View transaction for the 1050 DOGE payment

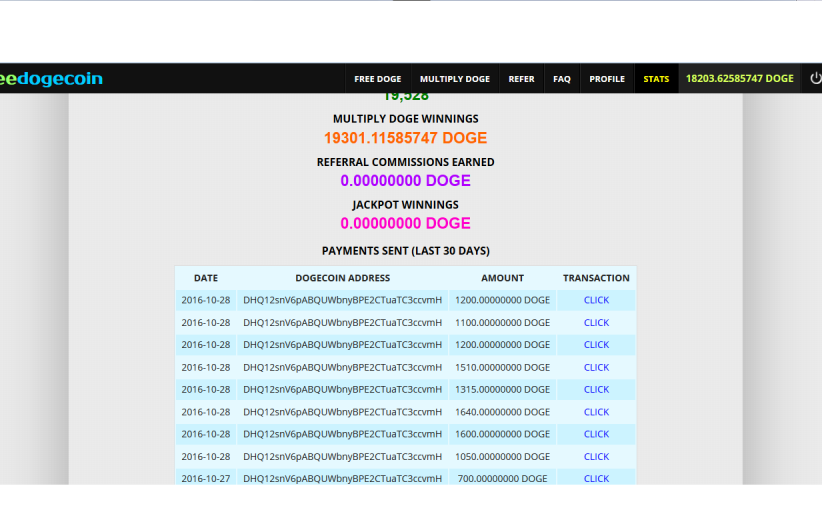[596, 456]
